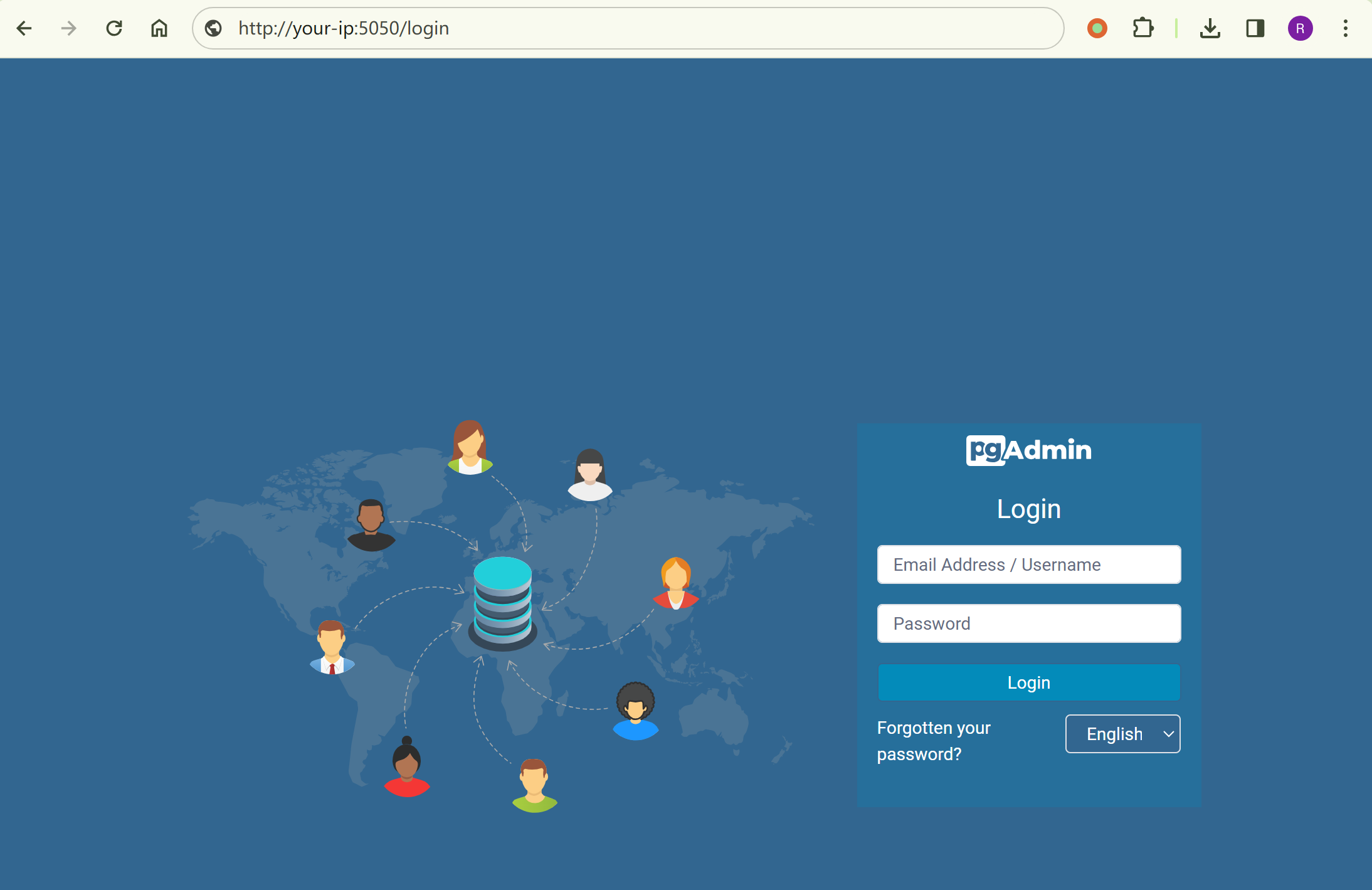Viewport: 1372px width, 890px height.
Task: Click the Login heading text
Action: (x=1028, y=509)
